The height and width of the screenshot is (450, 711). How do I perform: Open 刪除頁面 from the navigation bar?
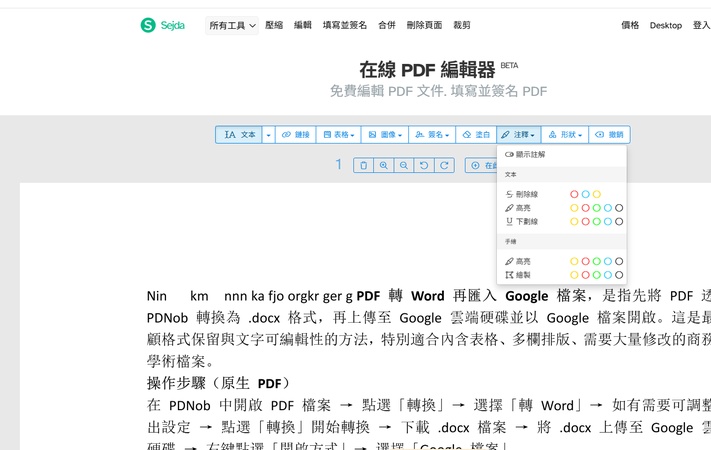click(424, 25)
